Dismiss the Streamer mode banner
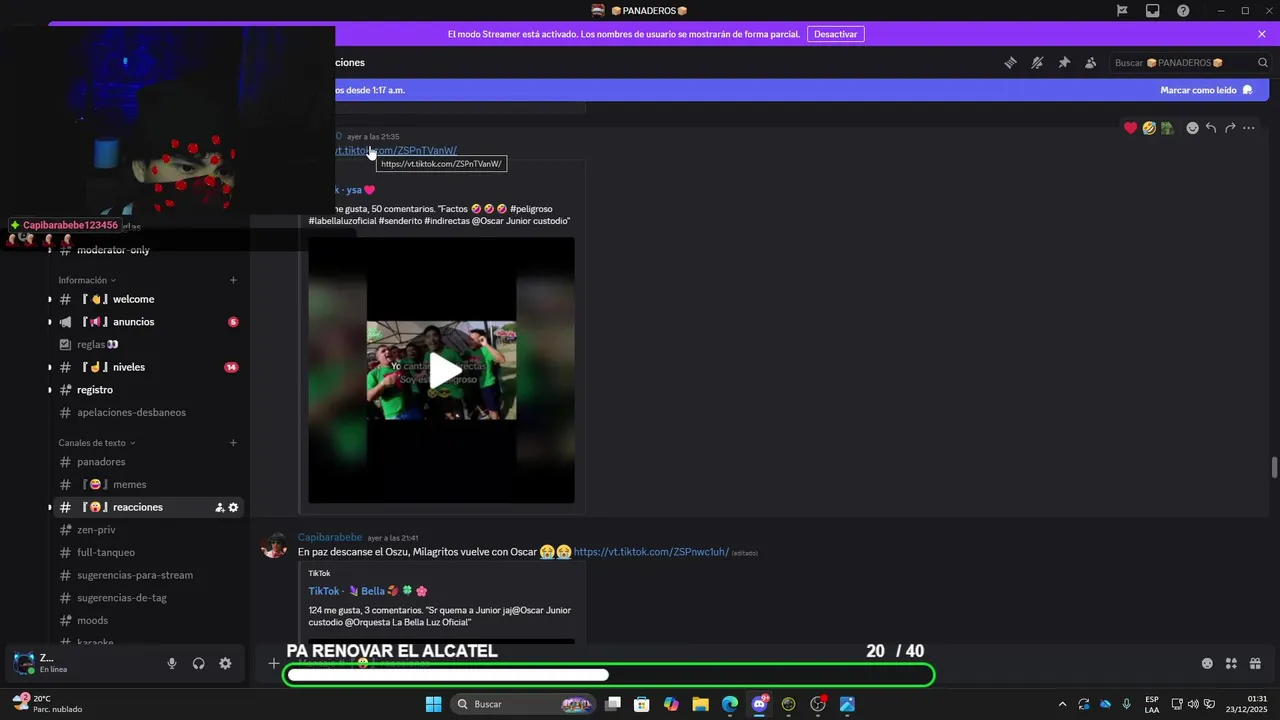The height and width of the screenshot is (720, 1280). pos(1262,34)
